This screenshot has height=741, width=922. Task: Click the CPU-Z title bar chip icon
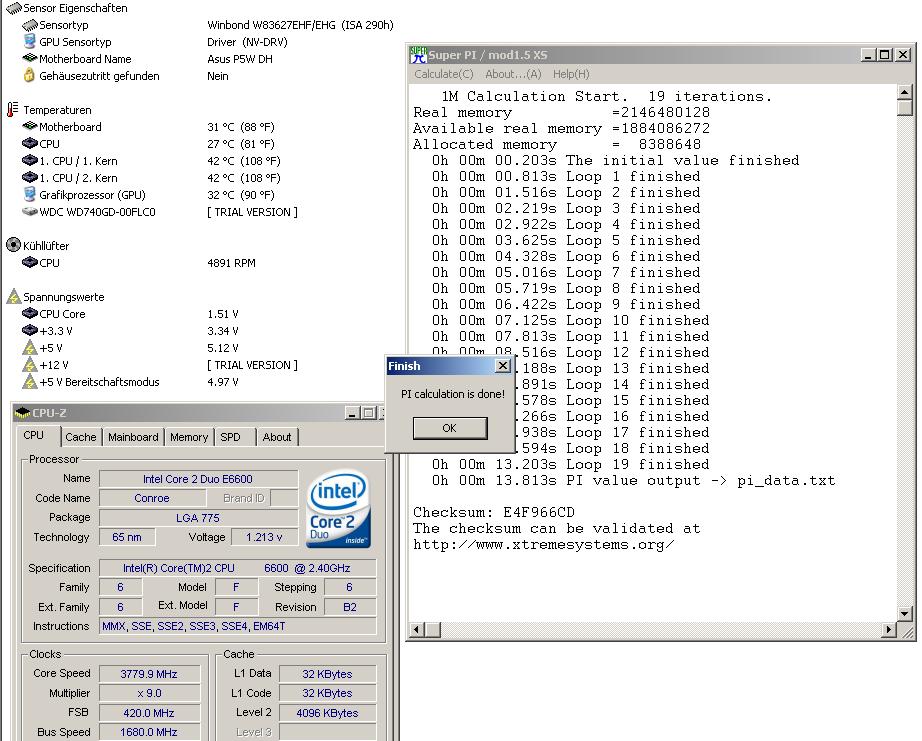(22, 413)
